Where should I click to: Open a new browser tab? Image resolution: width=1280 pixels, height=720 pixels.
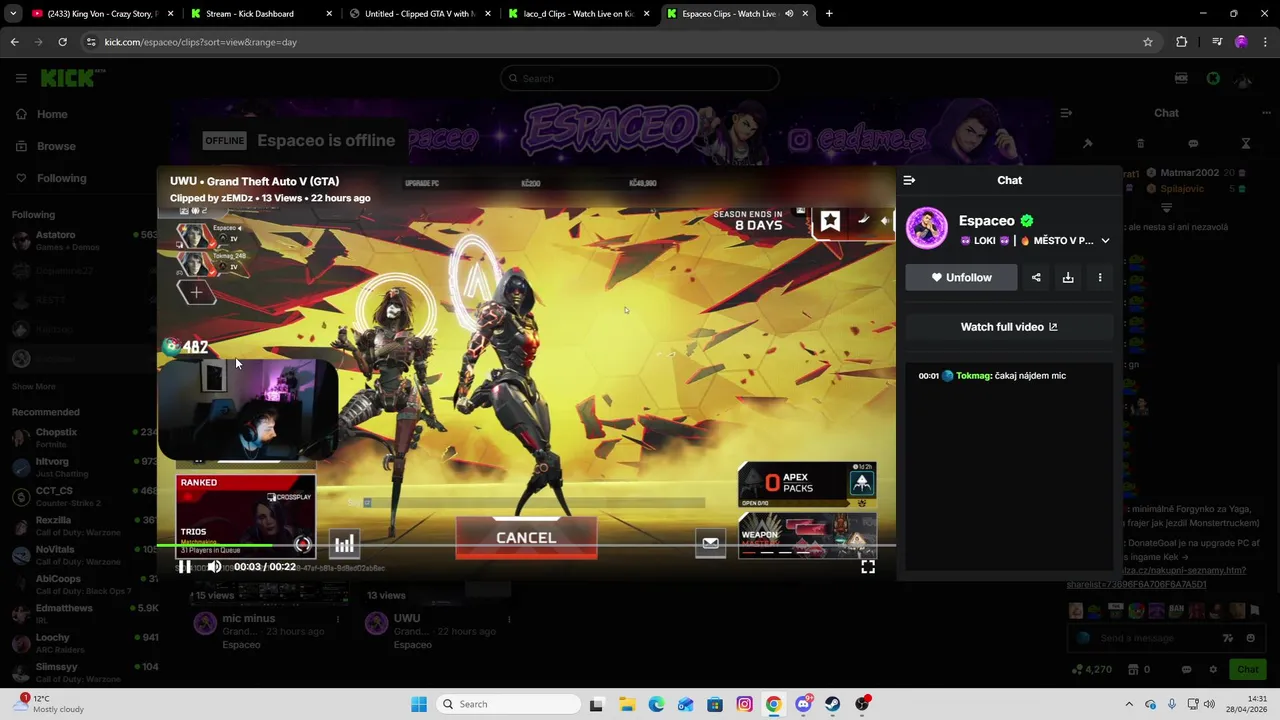(x=829, y=14)
